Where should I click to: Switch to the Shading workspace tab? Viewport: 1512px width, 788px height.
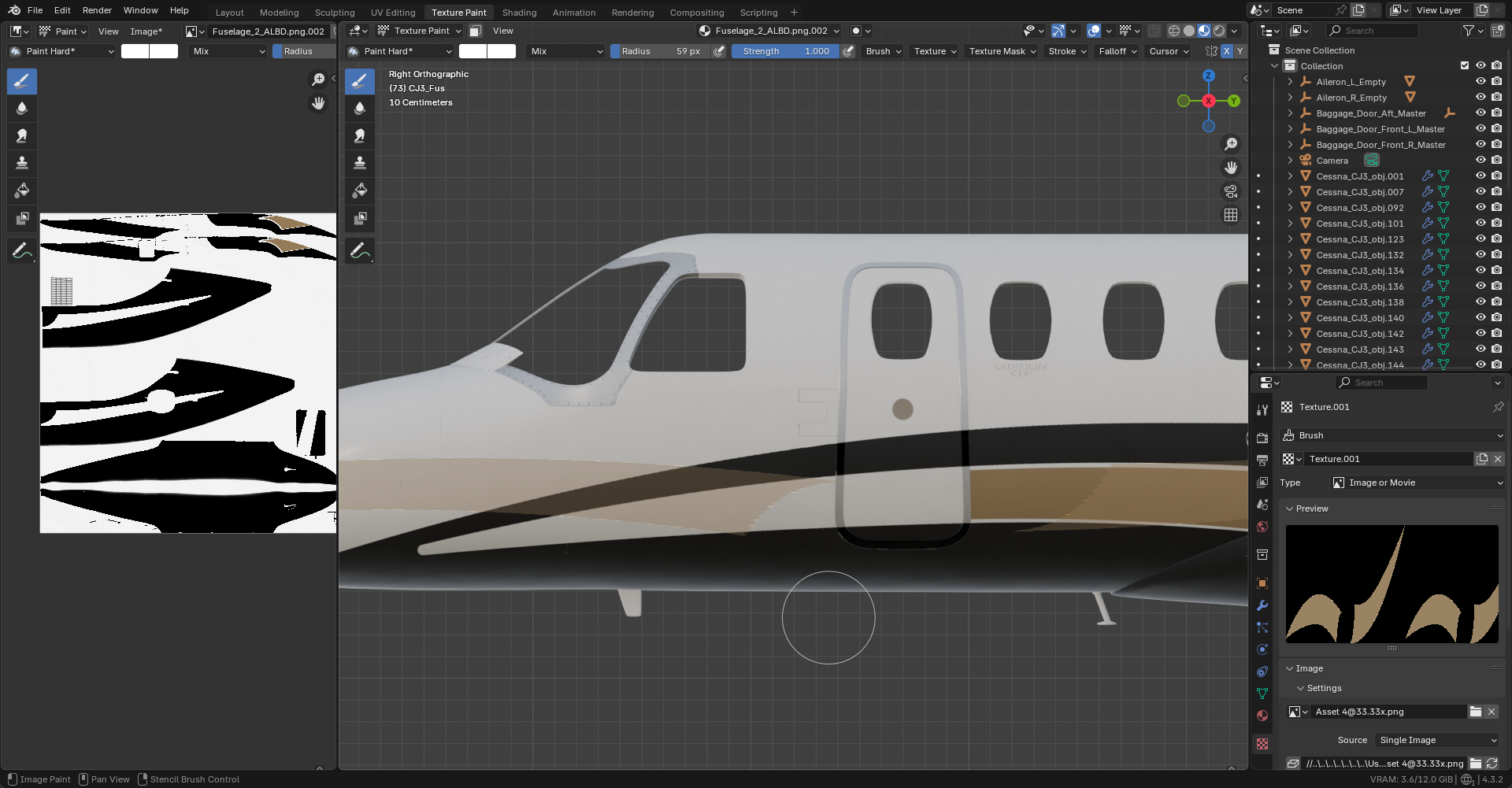519,13
